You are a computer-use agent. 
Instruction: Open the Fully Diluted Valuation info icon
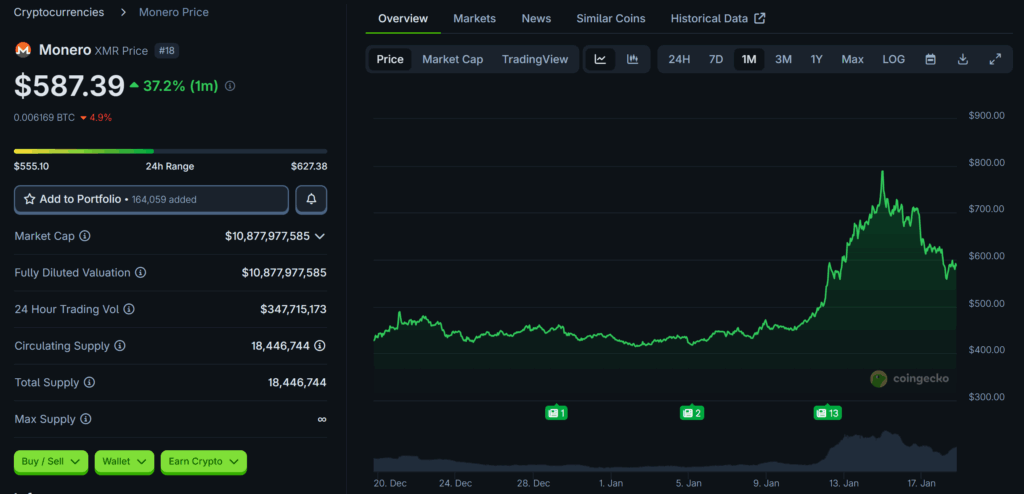(x=140, y=272)
